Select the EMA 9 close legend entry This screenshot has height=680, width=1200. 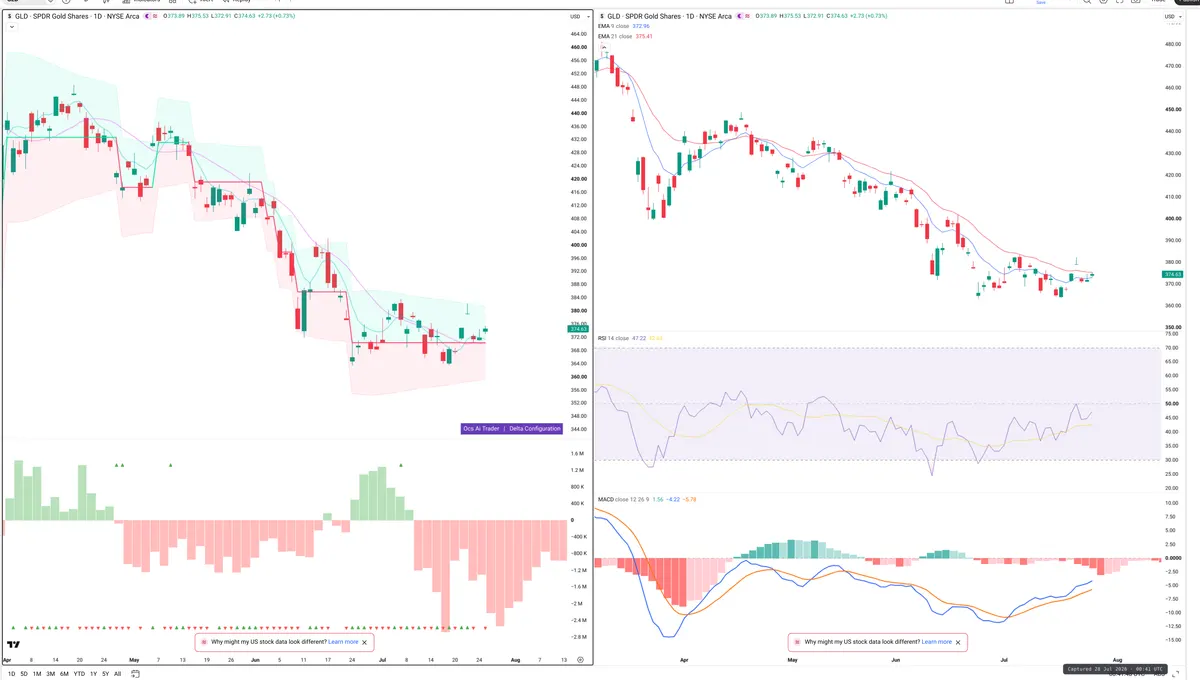(x=615, y=27)
